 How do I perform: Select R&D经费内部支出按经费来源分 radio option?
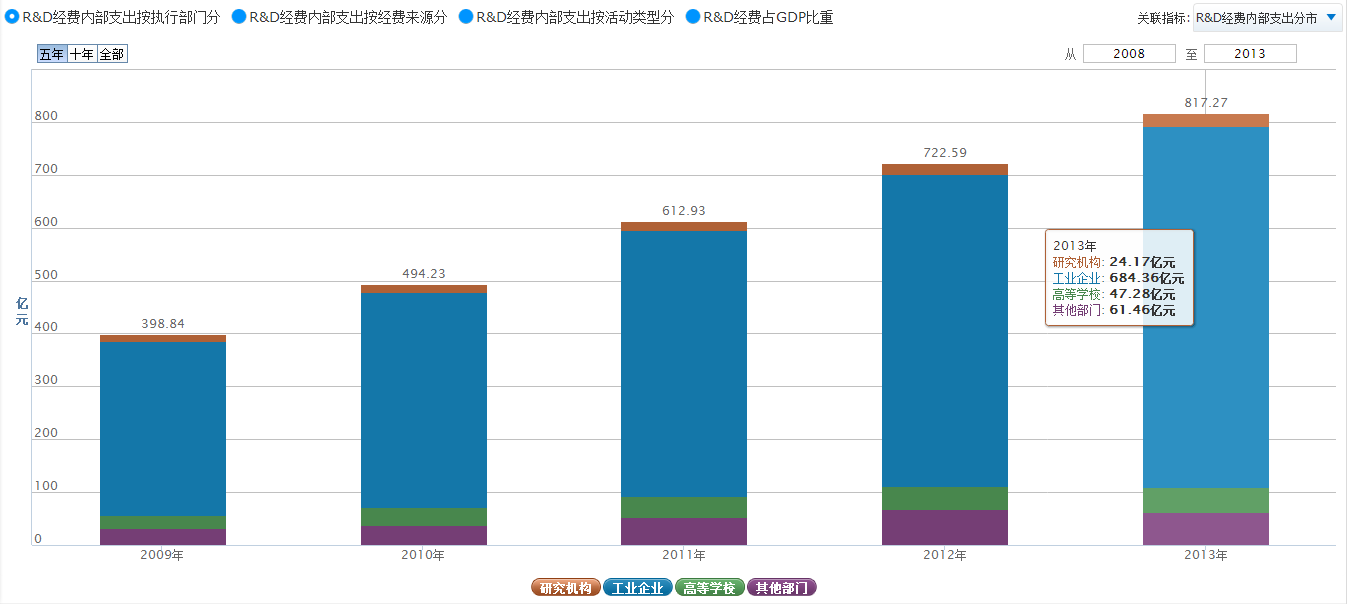pos(238,17)
